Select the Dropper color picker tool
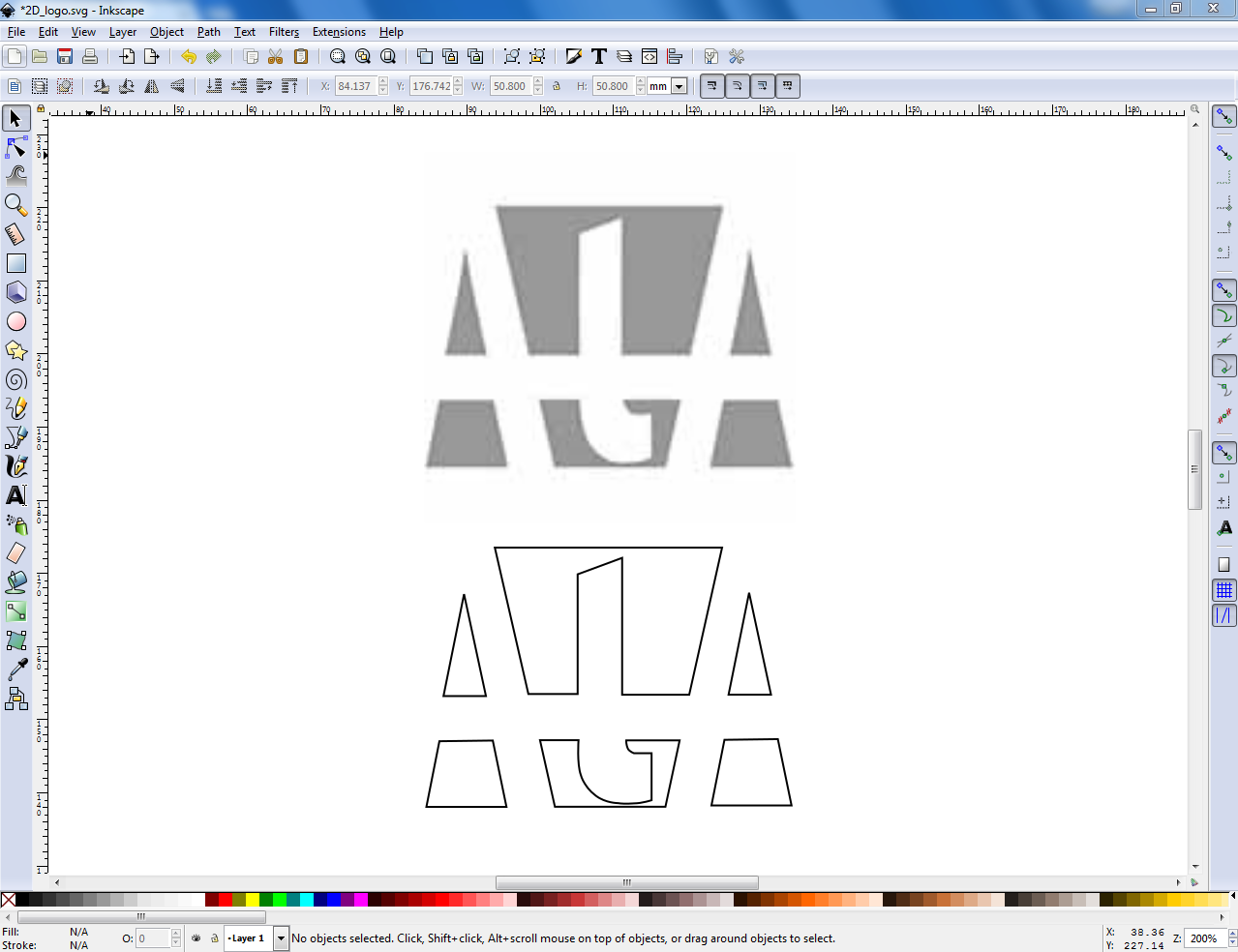Image resolution: width=1238 pixels, height=952 pixels. [x=16, y=669]
